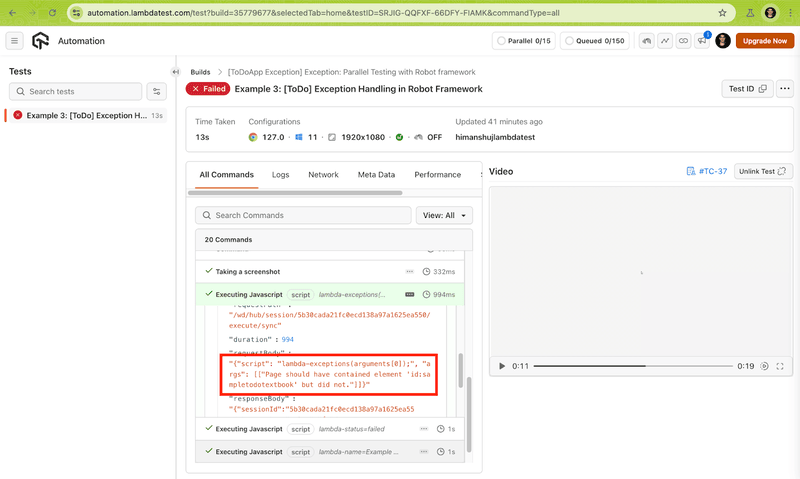This screenshot has width=800, height=479.
Task: Click the Failed status badge
Action: (x=208, y=89)
